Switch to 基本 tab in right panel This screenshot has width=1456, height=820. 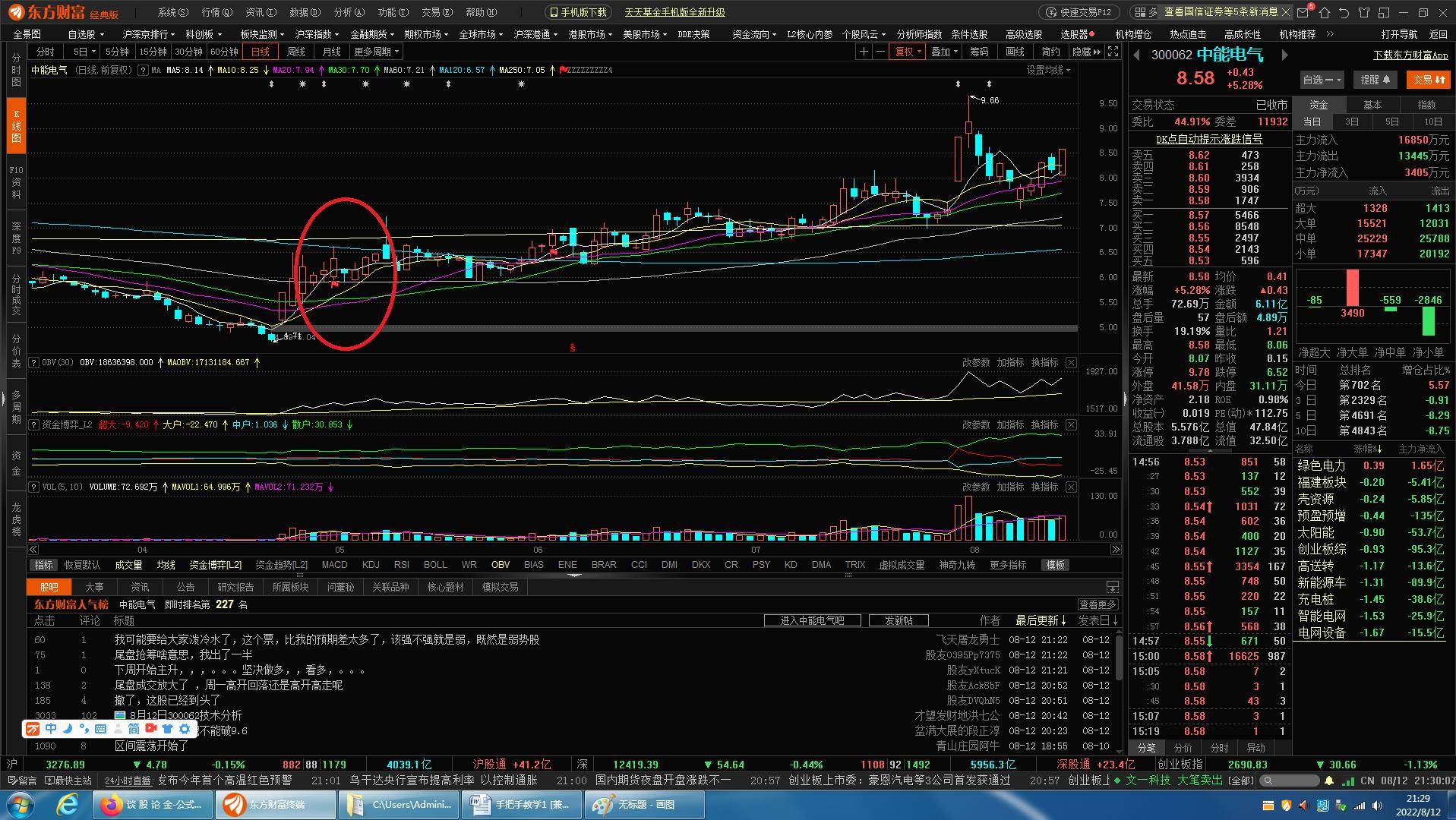tap(1372, 105)
